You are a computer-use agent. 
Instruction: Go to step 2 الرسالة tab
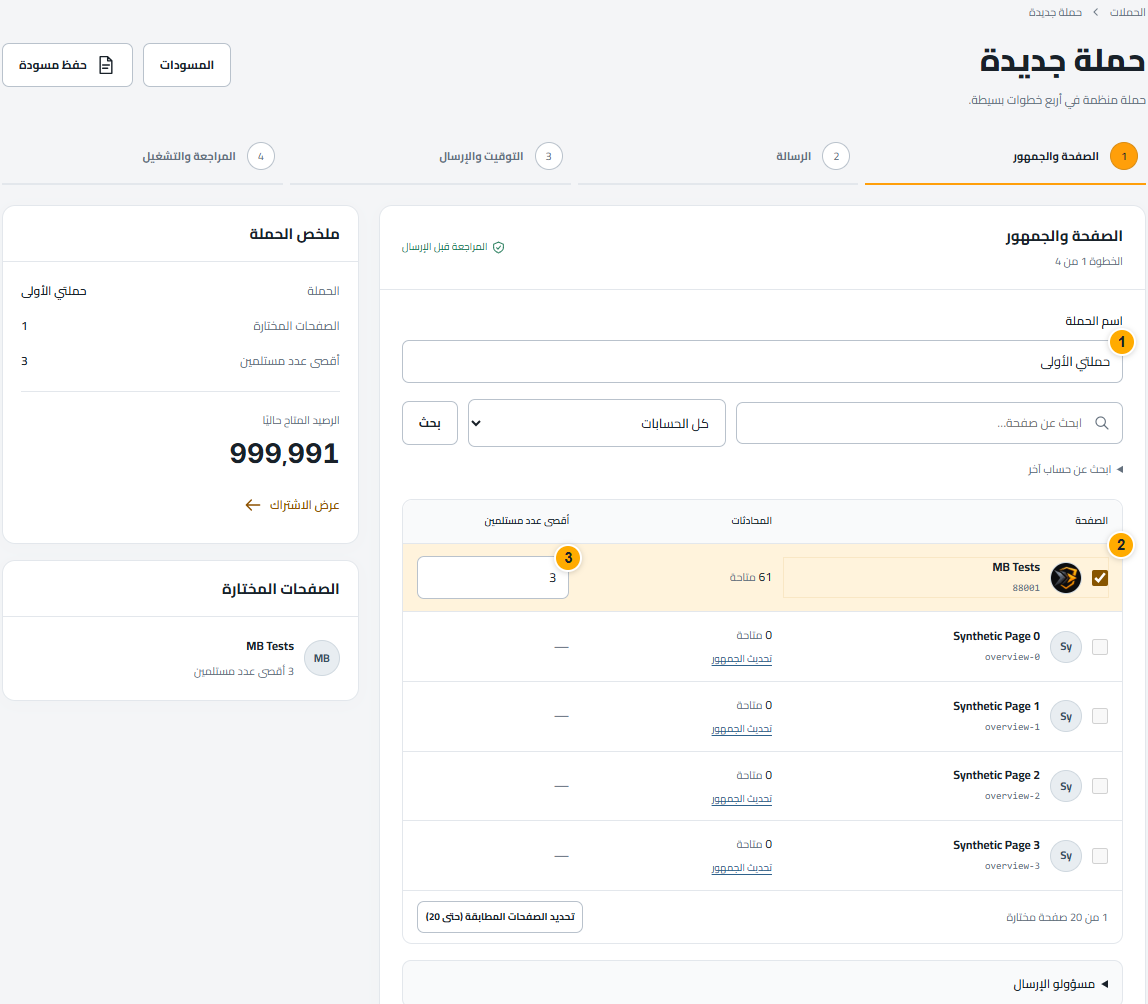718,156
